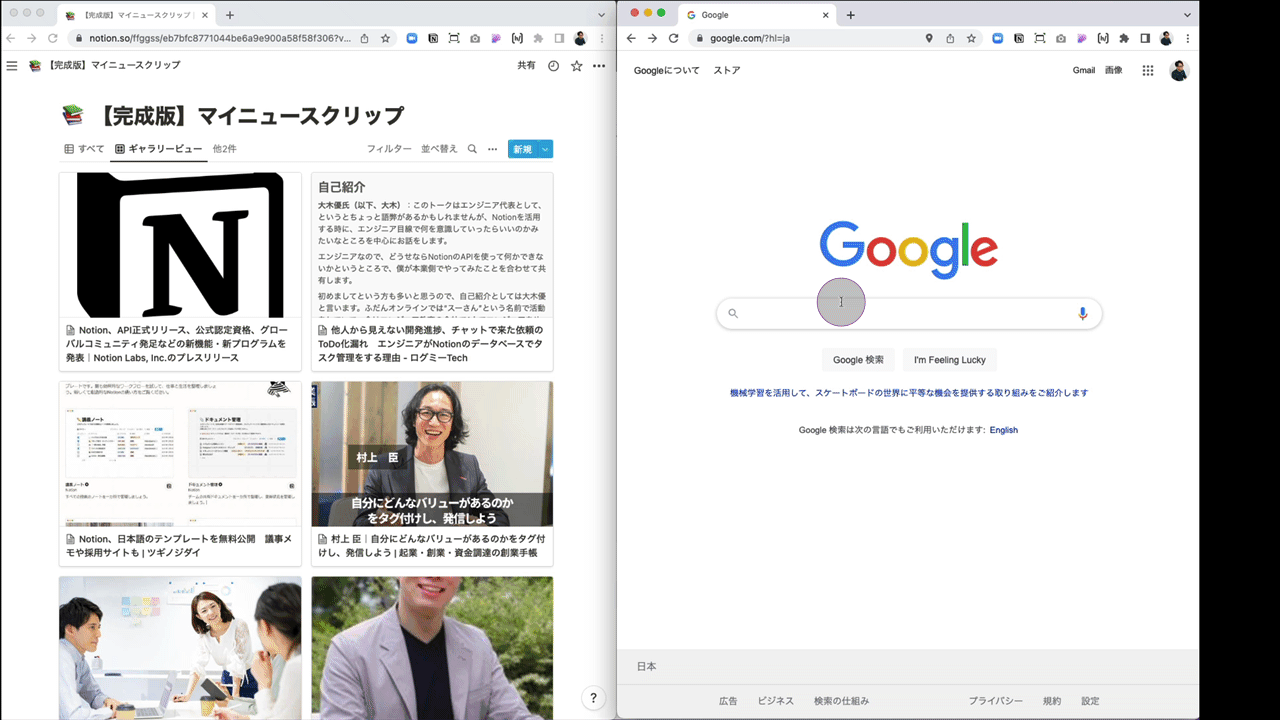Click 共有 share button in Notion
The height and width of the screenshot is (720, 1280).
tap(526, 66)
